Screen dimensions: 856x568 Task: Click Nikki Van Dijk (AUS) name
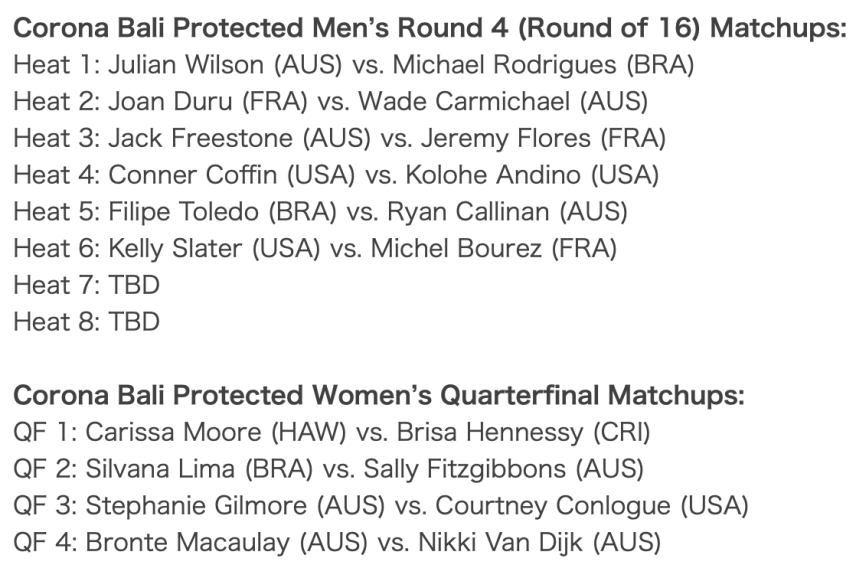click(x=539, y=542)
